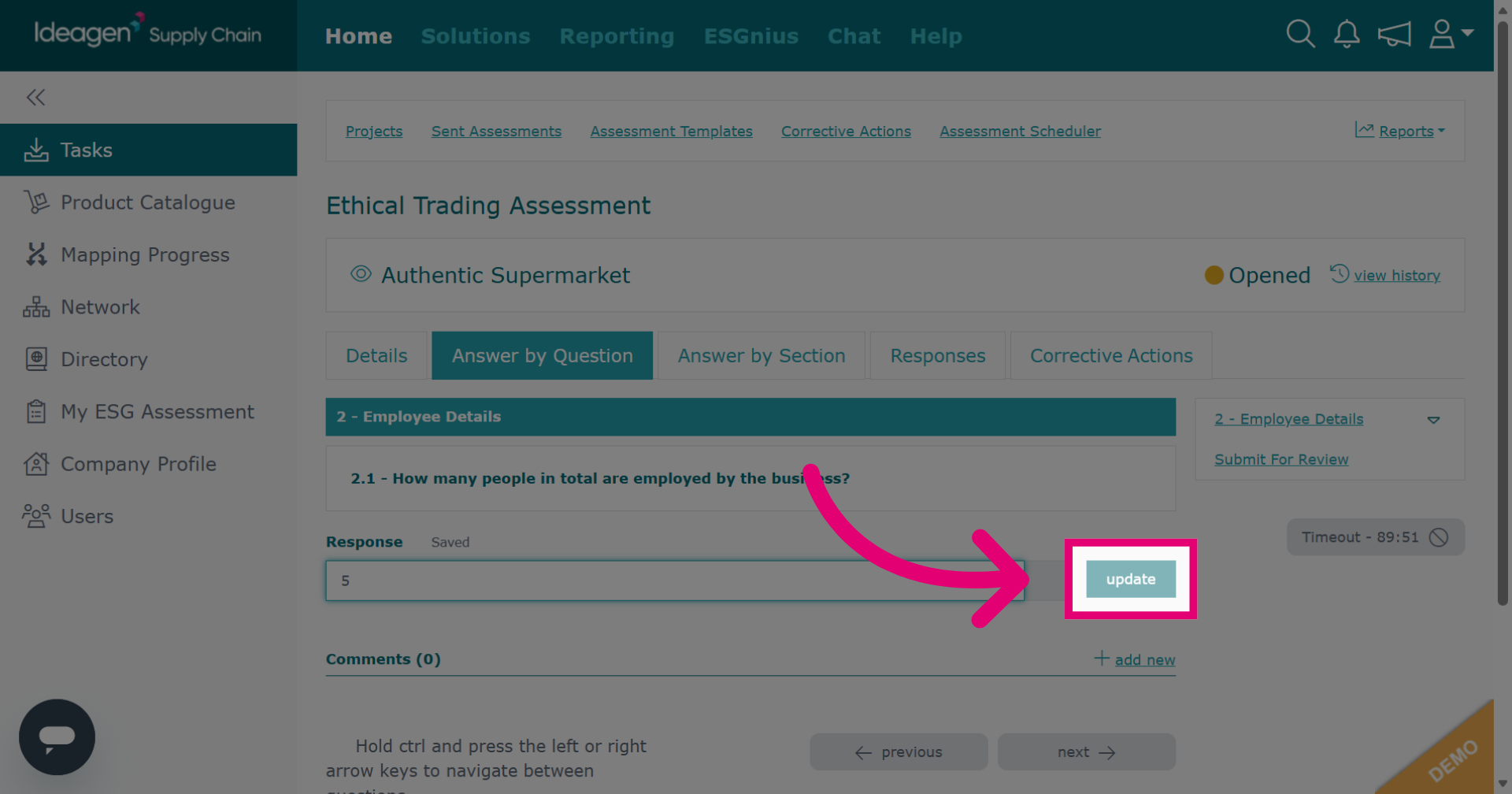Click the update button
The image size is (1512, 794).
tap(1131, 579)
